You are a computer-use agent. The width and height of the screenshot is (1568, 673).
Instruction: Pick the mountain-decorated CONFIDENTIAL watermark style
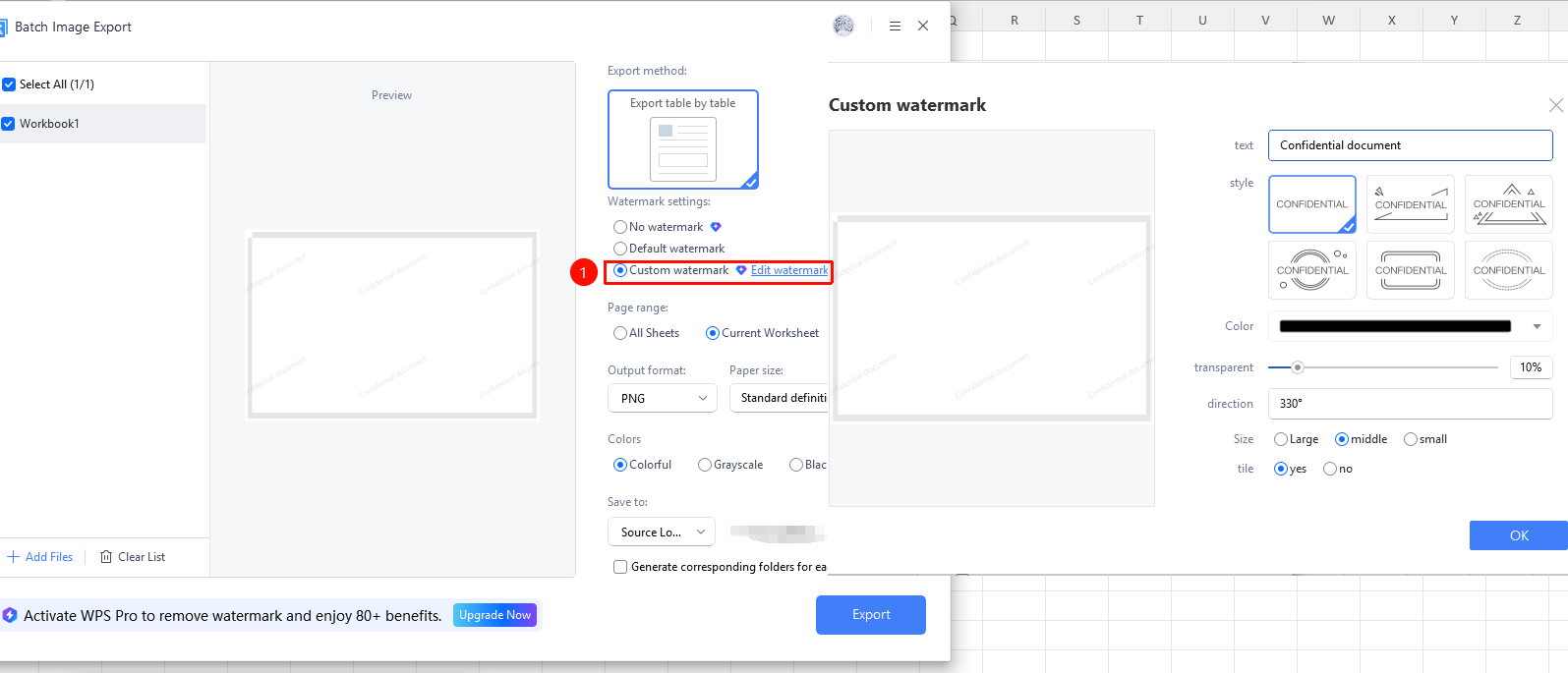click(1509, 204)
